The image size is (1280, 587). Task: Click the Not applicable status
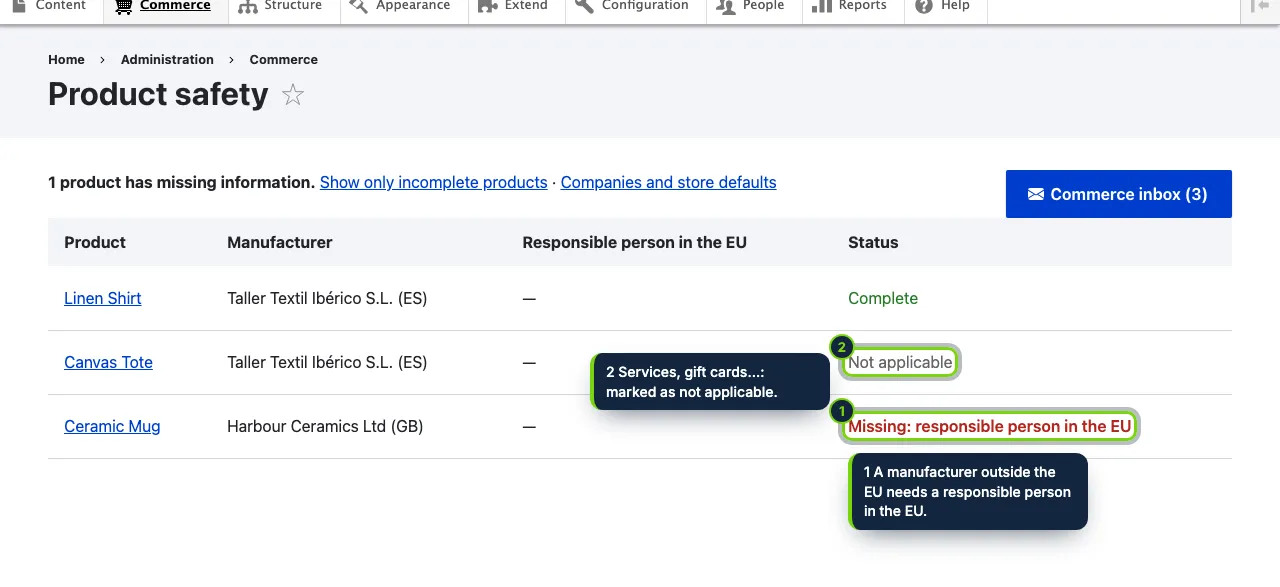coord(900,363)
